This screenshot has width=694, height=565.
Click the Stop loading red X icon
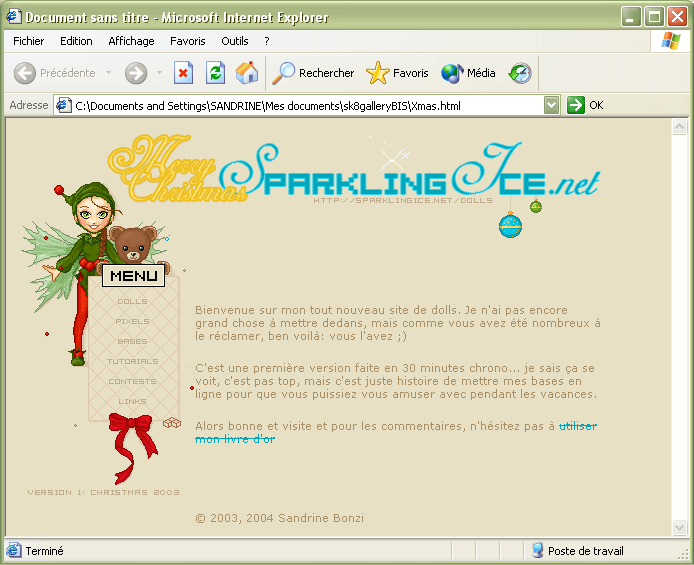pos(183,73)
